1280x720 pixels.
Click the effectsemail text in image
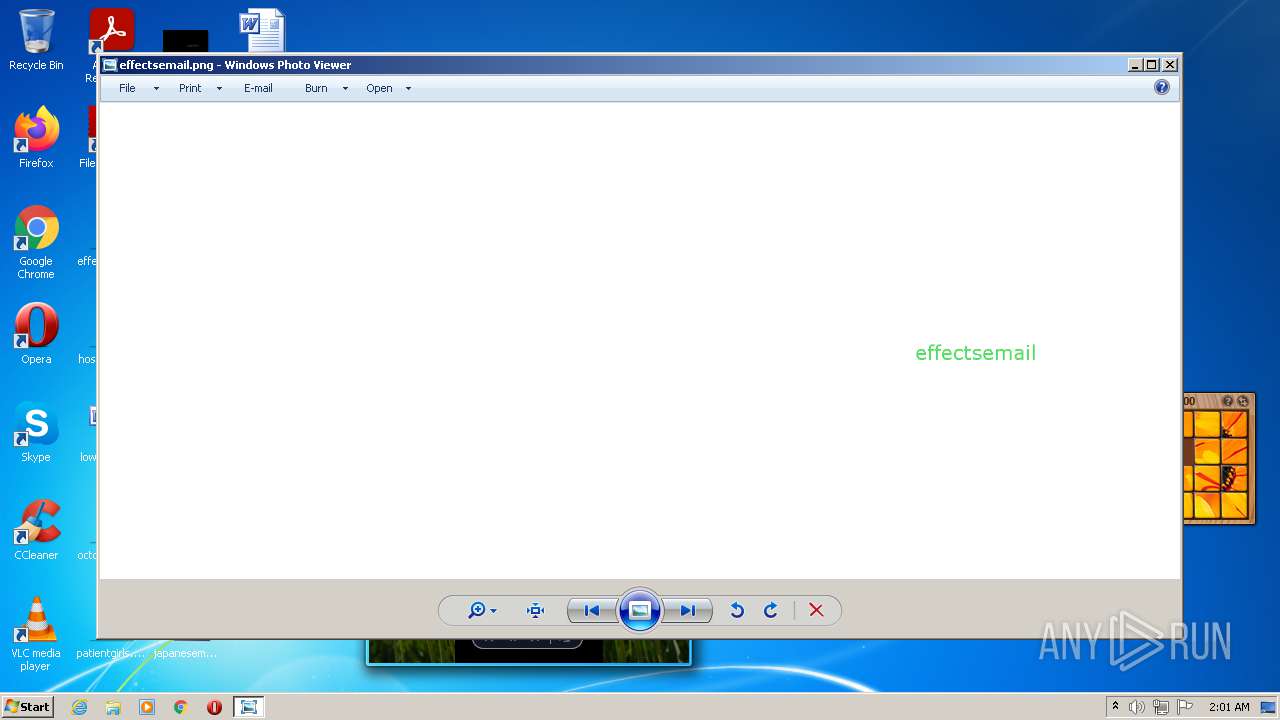point(975,353)
